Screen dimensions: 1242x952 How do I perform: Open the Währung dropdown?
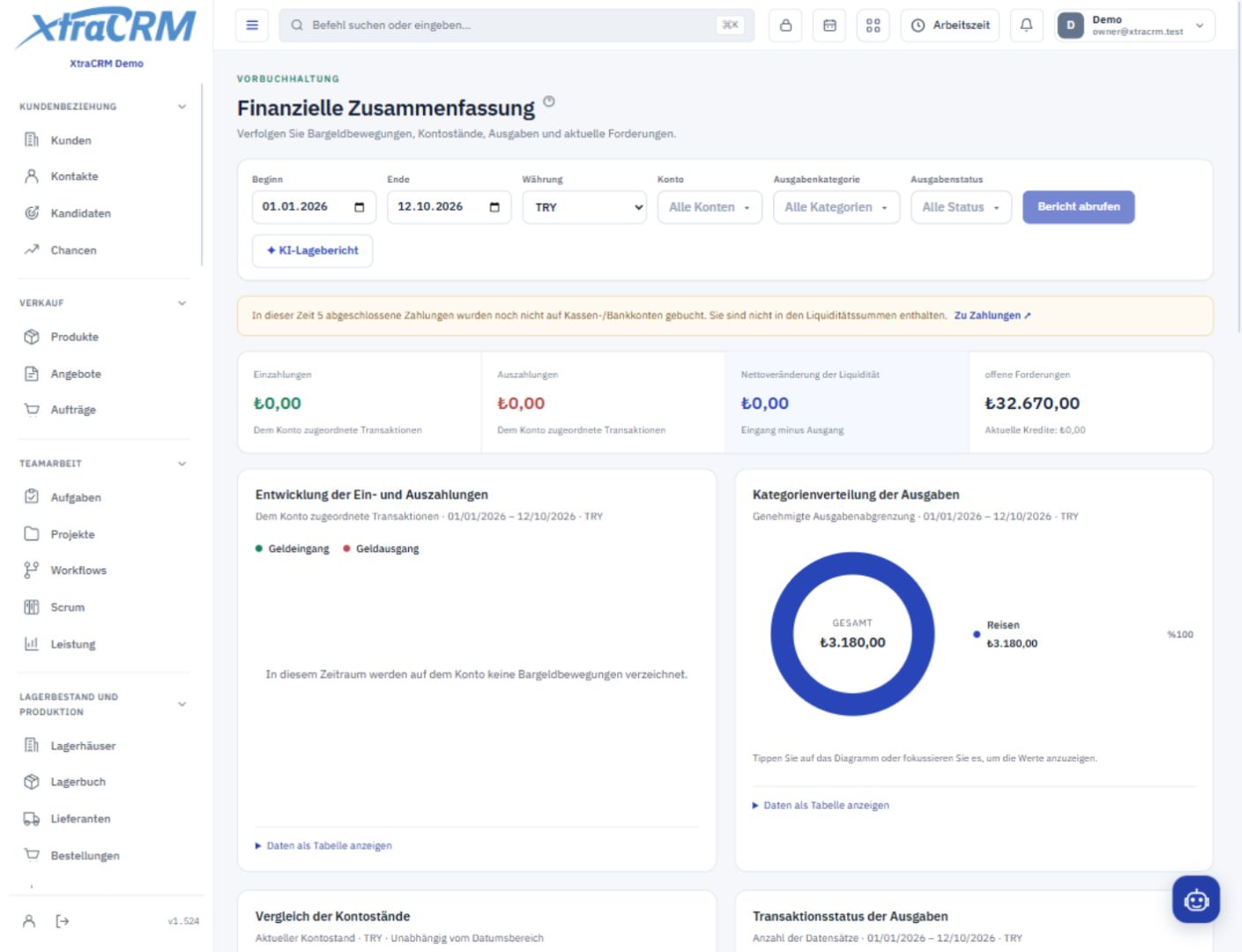point(584,207)
